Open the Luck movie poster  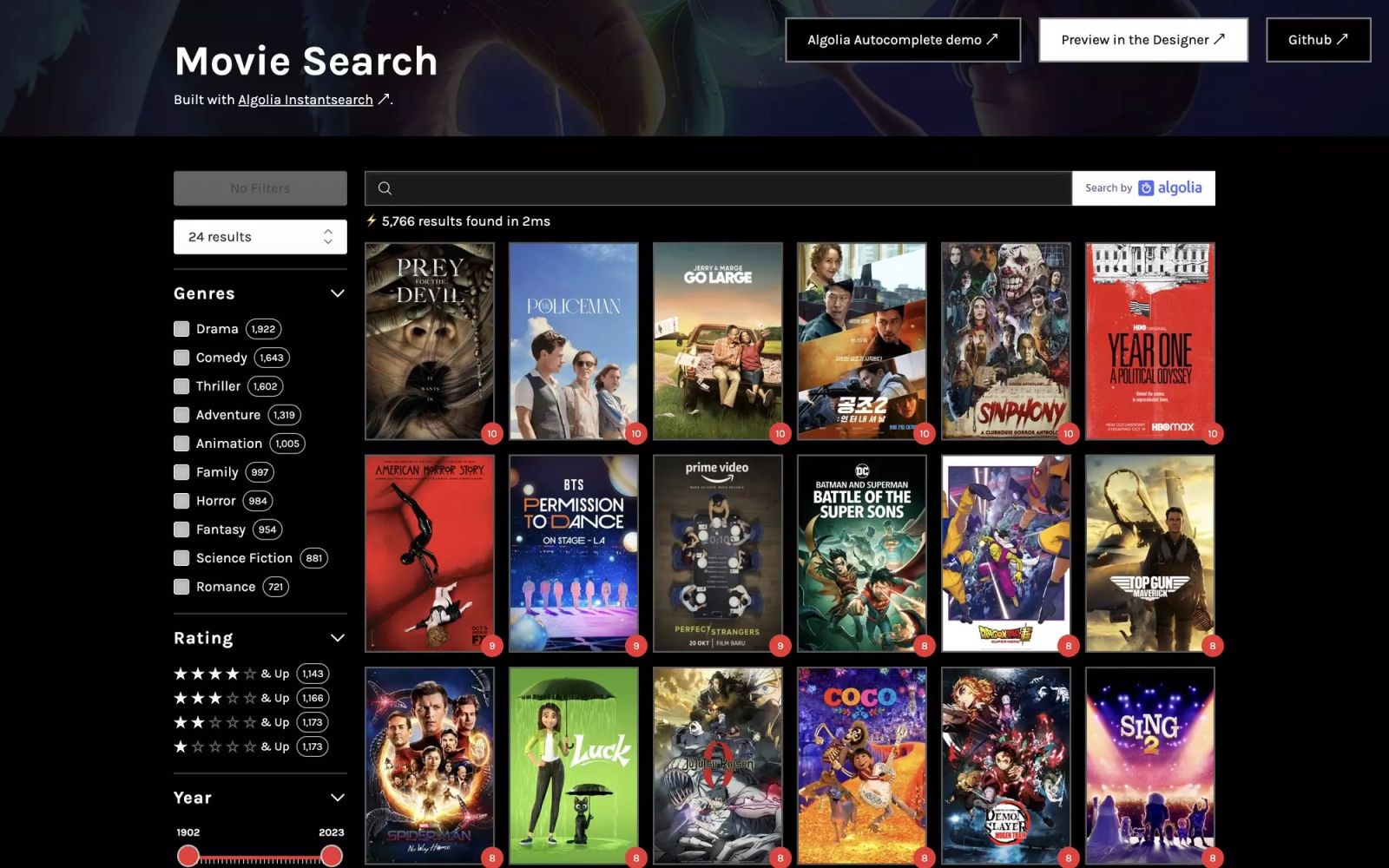[574, 766]
